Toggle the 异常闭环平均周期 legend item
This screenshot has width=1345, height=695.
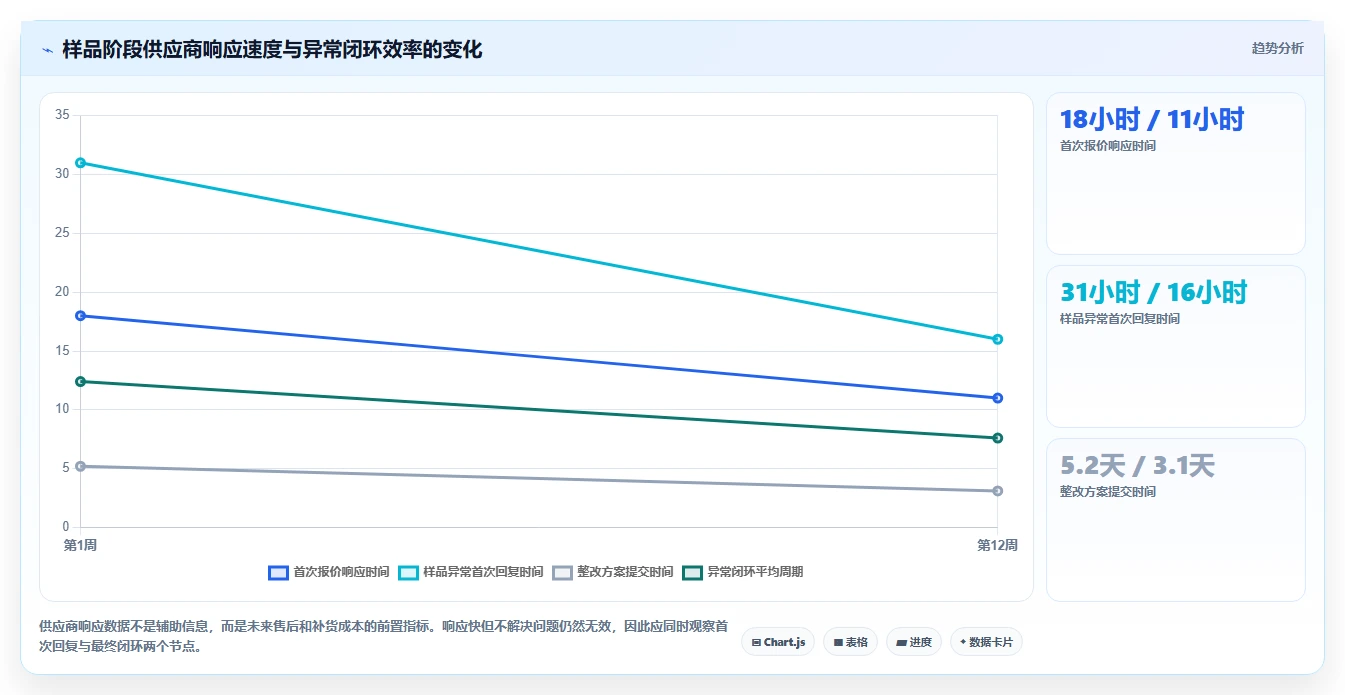tap(743, 572)
